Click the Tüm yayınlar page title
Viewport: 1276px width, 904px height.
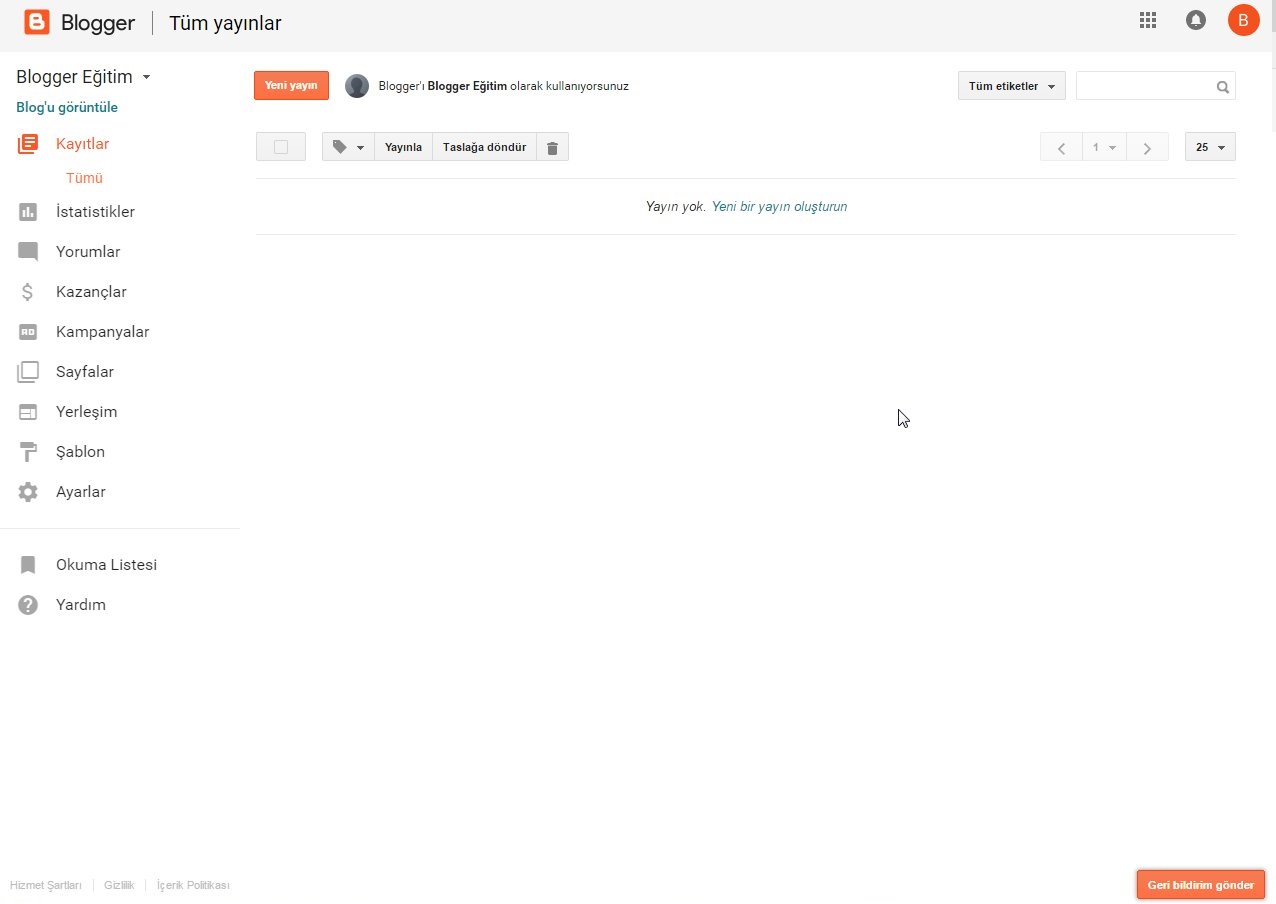[x=225, y=23]
